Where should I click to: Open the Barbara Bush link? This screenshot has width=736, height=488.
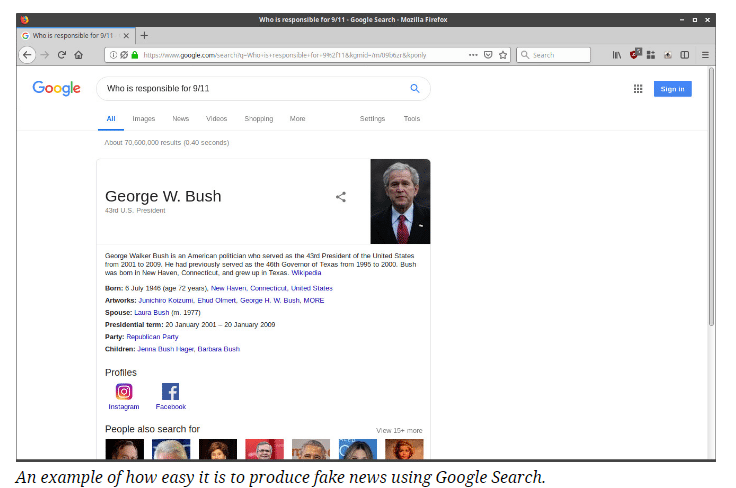pyautogui.click(x=219, y=349)
